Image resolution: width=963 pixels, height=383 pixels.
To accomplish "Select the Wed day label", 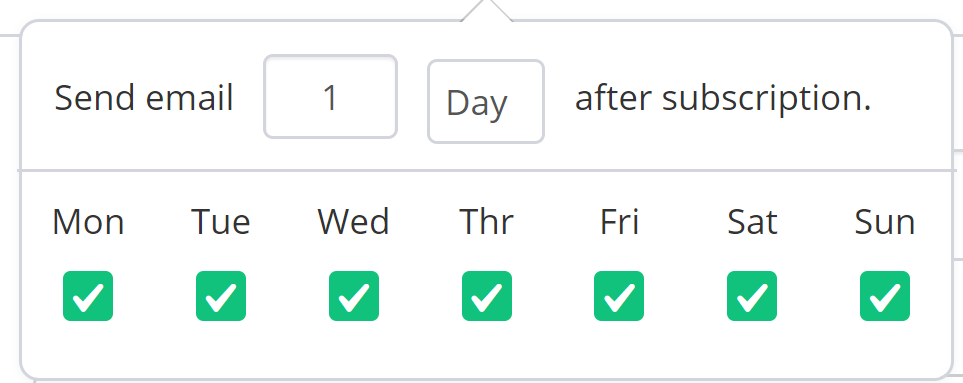I will click(354, 222).
